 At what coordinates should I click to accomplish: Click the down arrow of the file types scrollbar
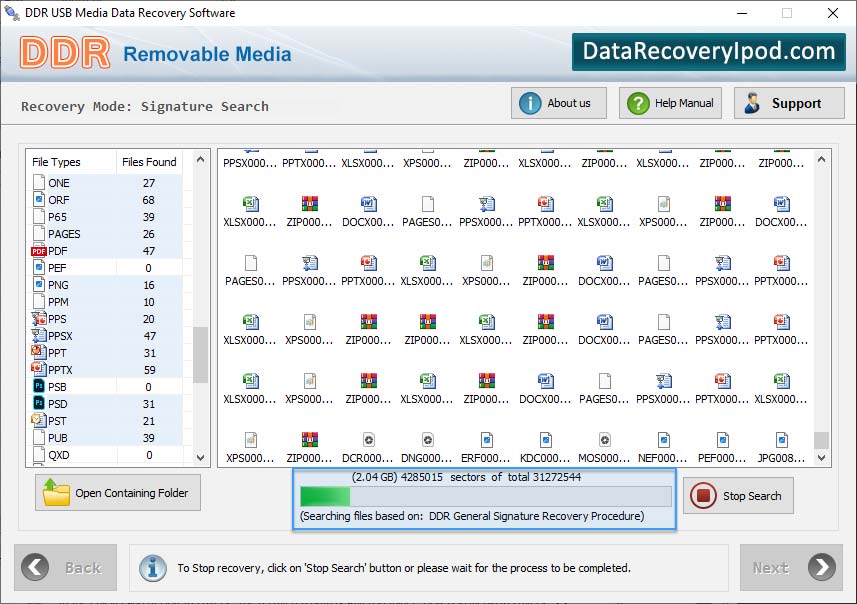pos(201,458)
